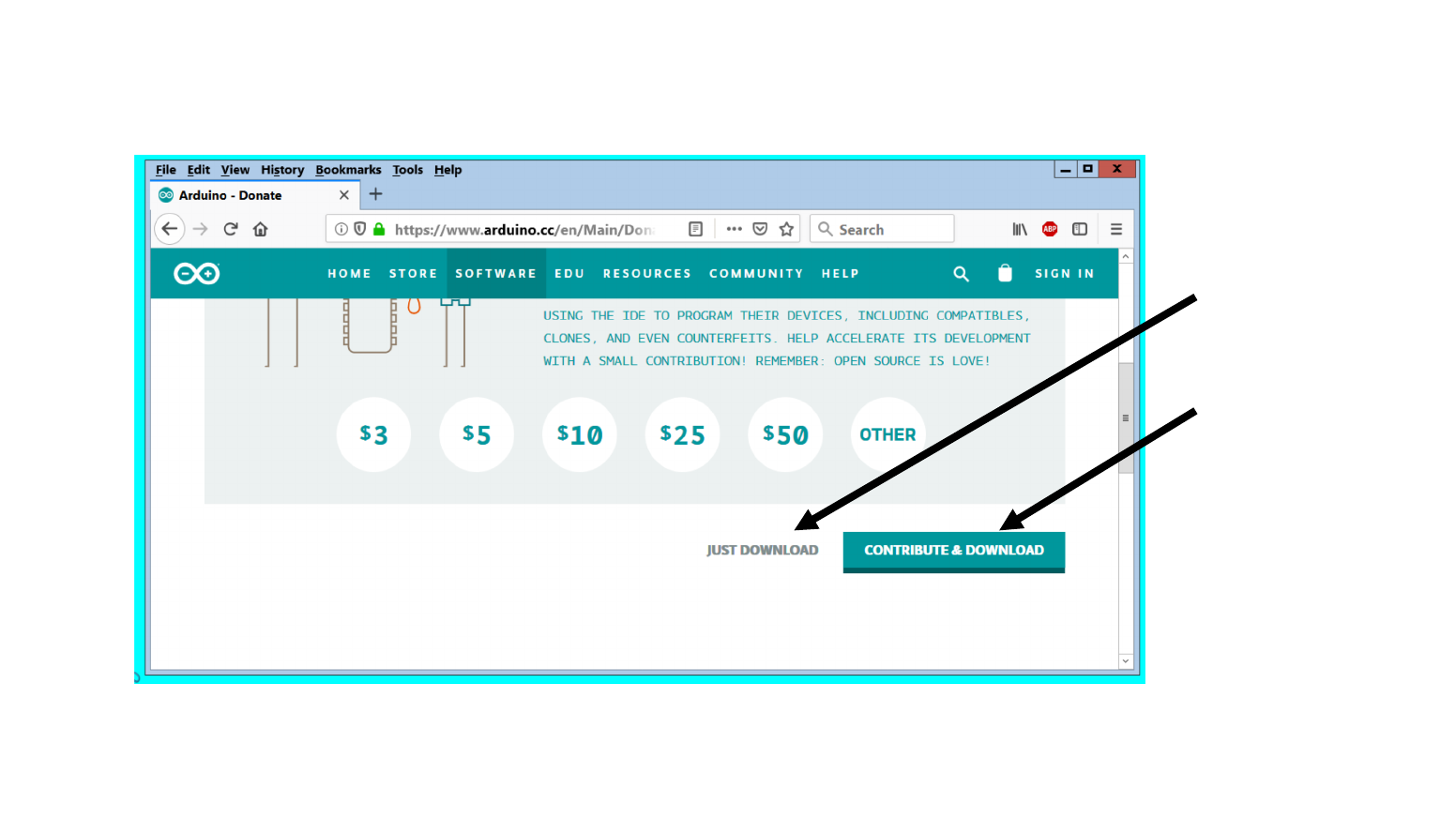Open the Bookmarks menu
This screenshot has height=820, width=1456.
click(x=348, y=170)
